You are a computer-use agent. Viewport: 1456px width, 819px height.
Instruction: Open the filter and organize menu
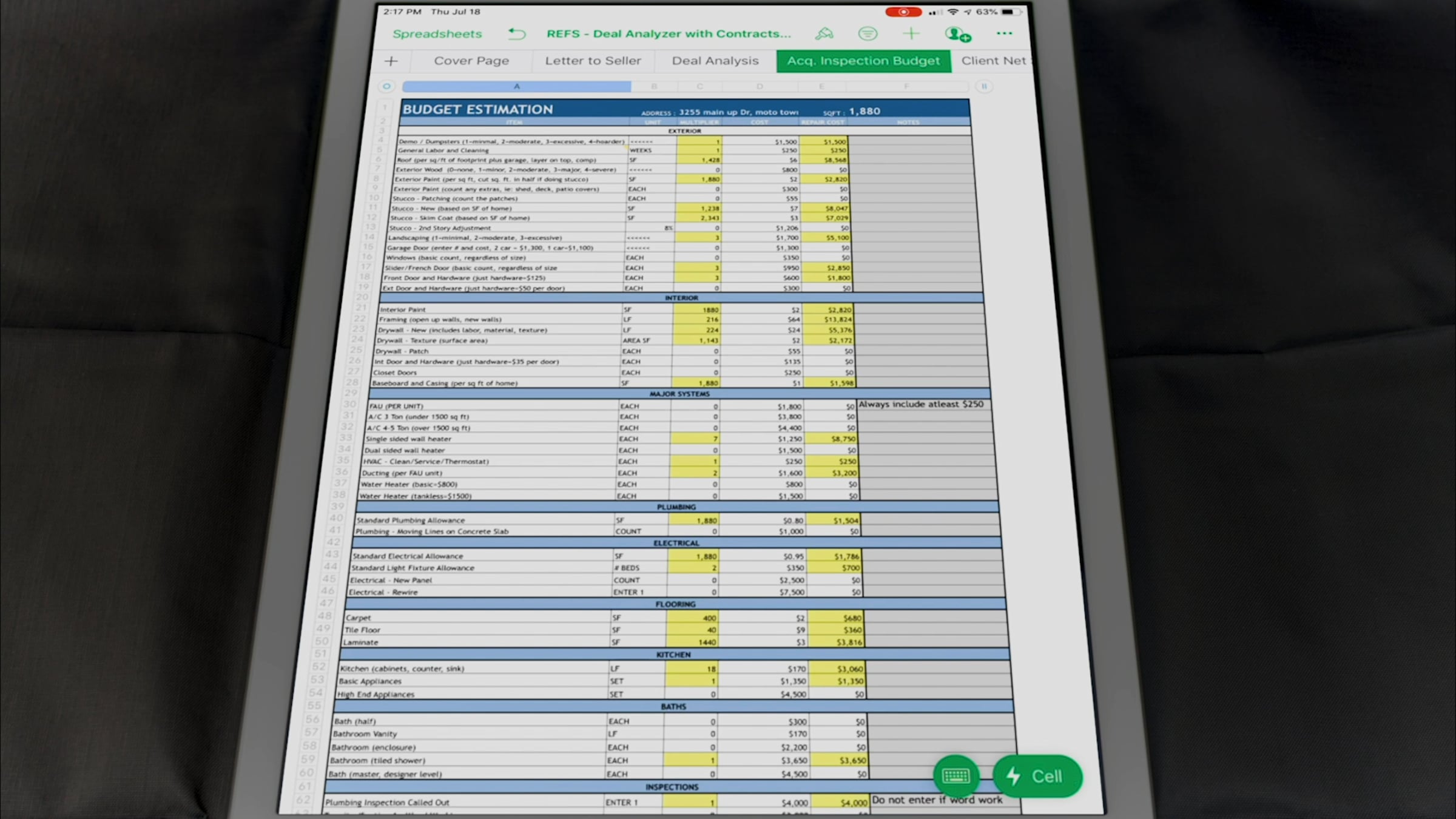[x=868, y=34]
